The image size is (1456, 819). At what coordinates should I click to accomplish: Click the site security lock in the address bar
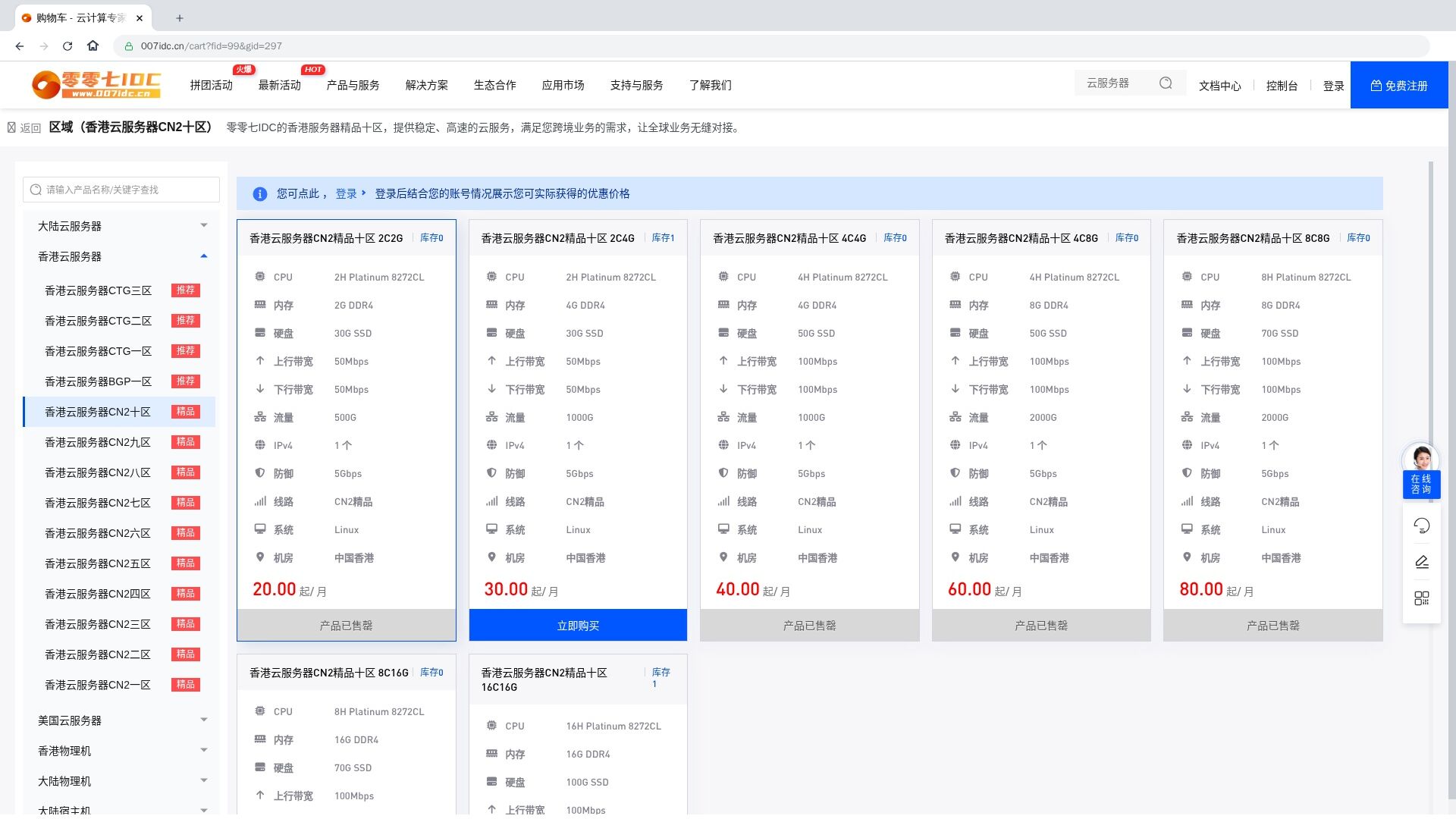point(129,46)
